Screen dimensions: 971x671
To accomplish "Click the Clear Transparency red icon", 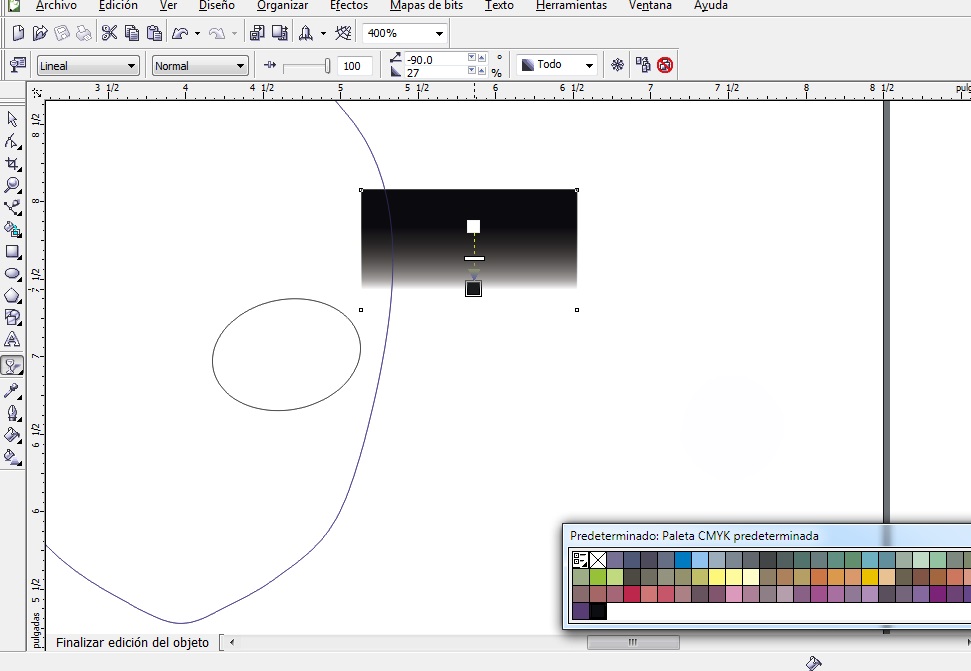I will click(665, 64).
